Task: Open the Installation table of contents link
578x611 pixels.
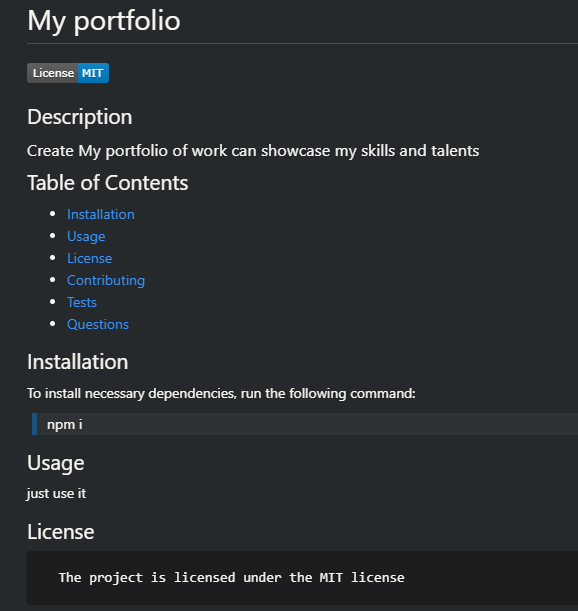Action: [x=101, y=214]
